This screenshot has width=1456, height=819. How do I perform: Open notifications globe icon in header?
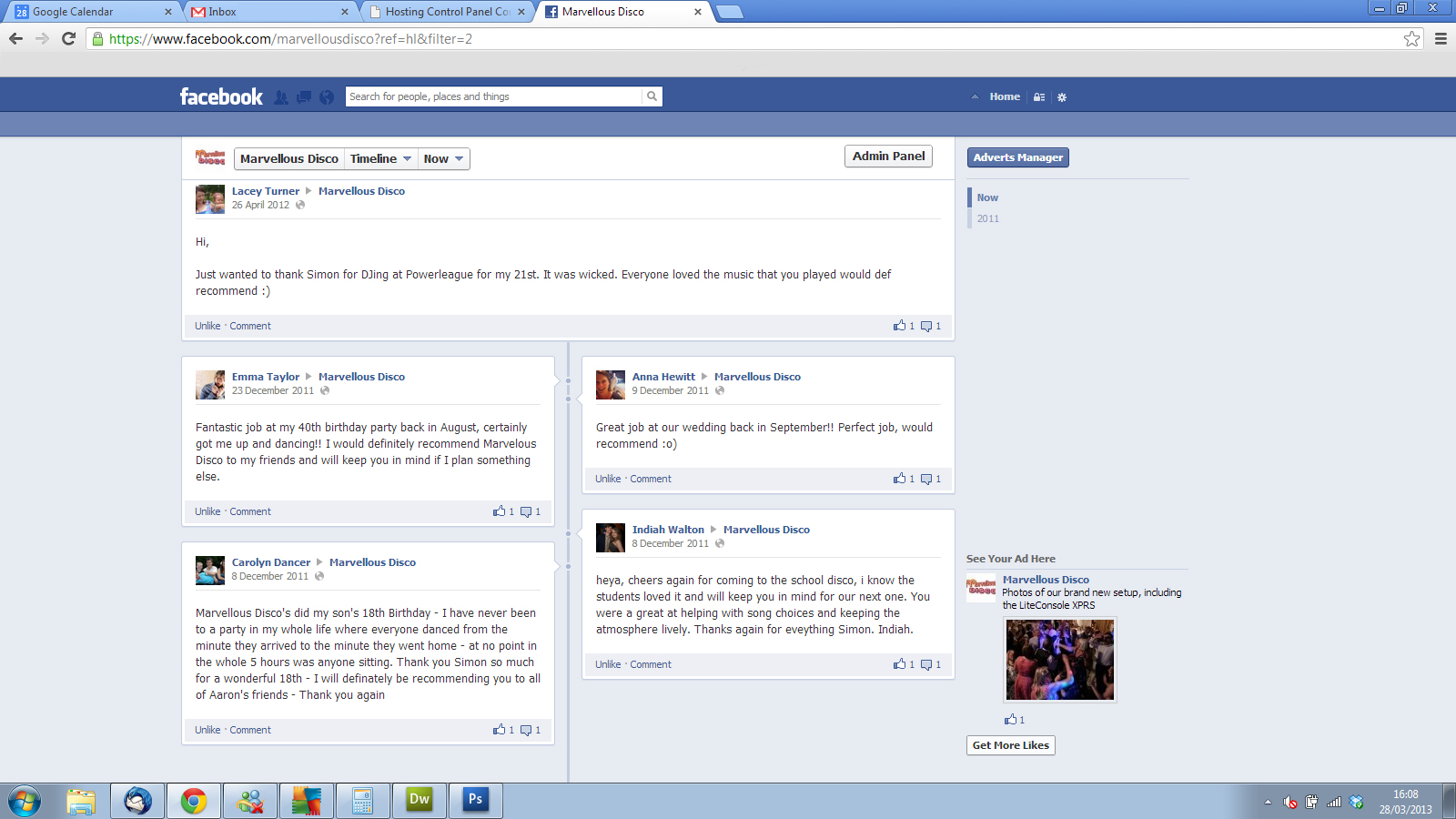pyautogui.click(x=327, y=97)
